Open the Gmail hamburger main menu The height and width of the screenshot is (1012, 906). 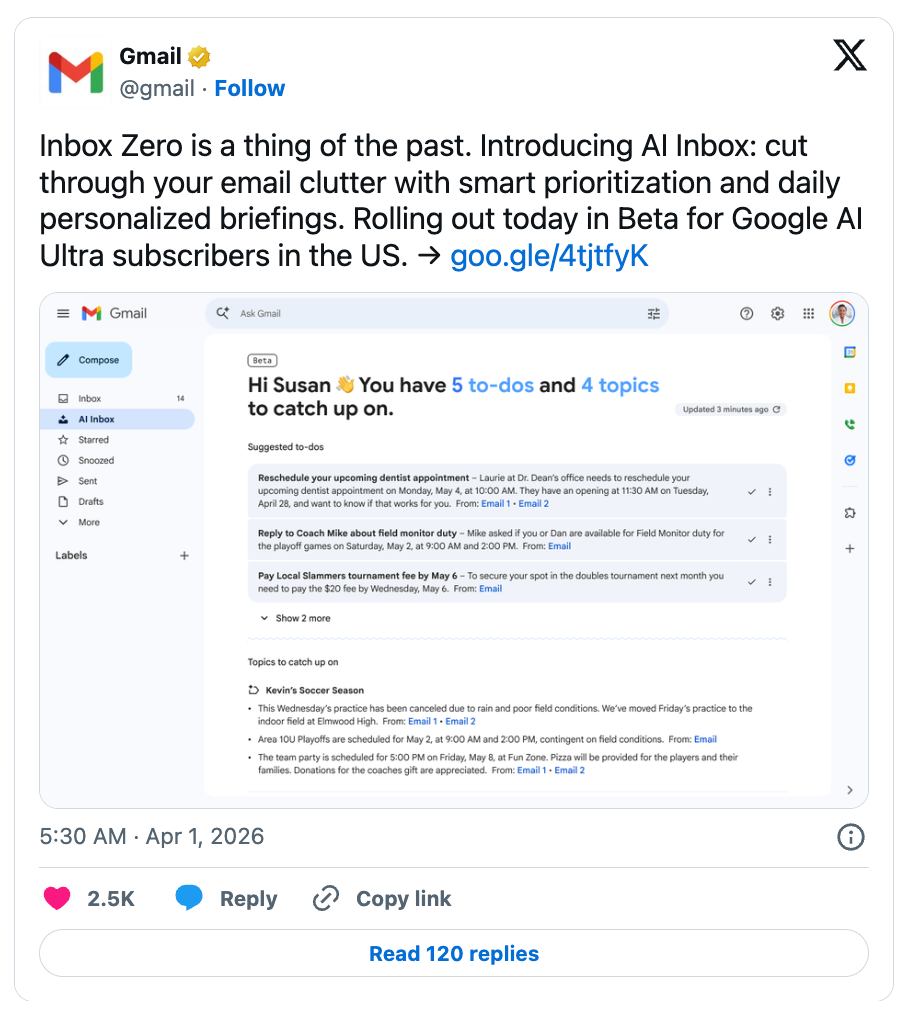tap(63, 314)
